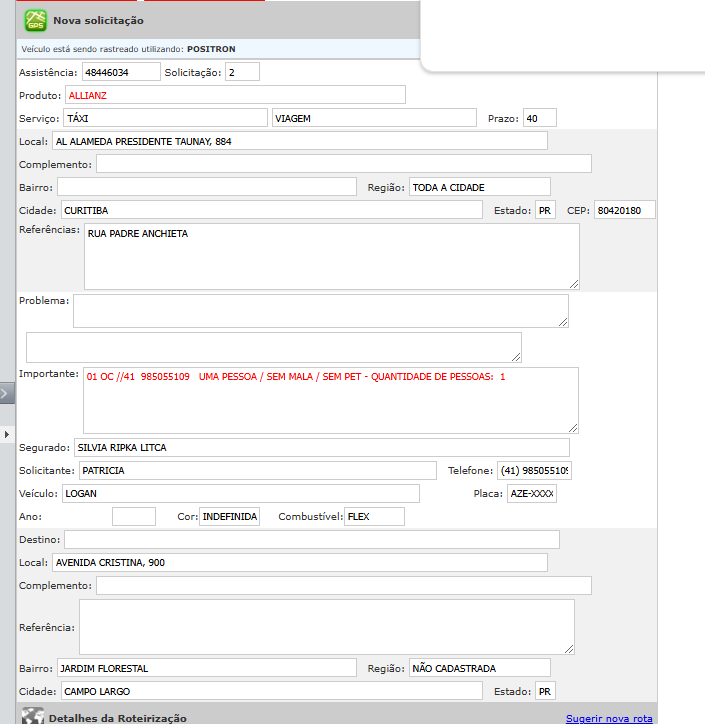Click the Placa field
The height and width of the screenshot is (724, 705).
pyautogui.click(x=531, y=494)
